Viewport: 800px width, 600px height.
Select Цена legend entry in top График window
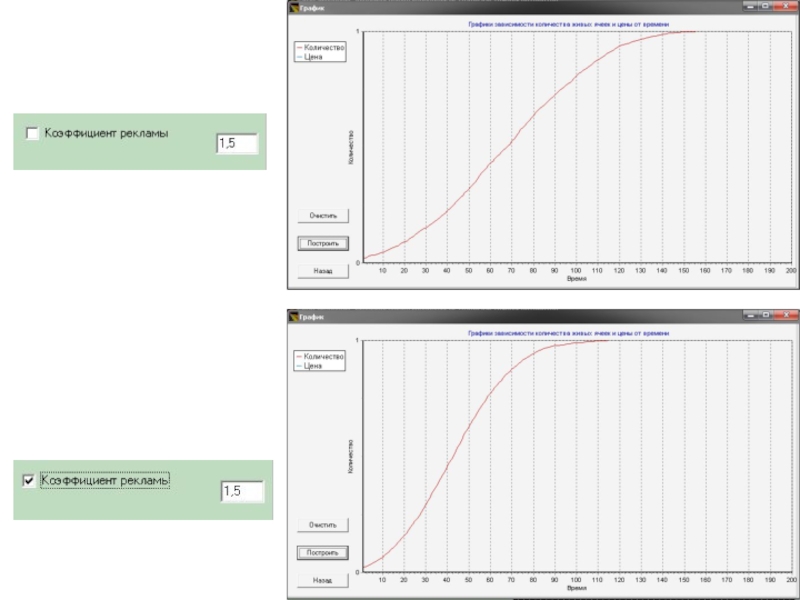pos(310,57)
